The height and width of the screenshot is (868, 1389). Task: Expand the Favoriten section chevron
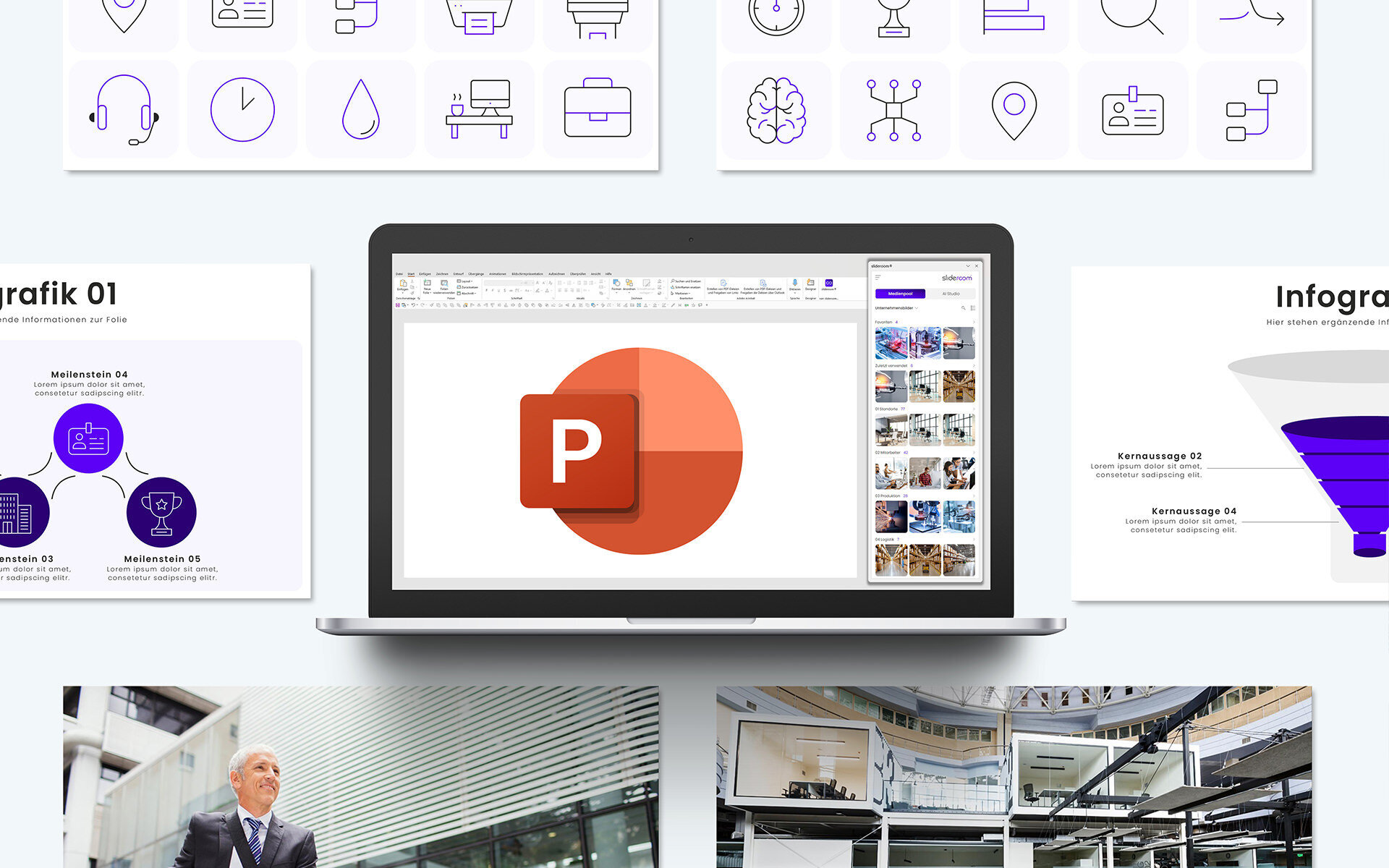[974, 322]
